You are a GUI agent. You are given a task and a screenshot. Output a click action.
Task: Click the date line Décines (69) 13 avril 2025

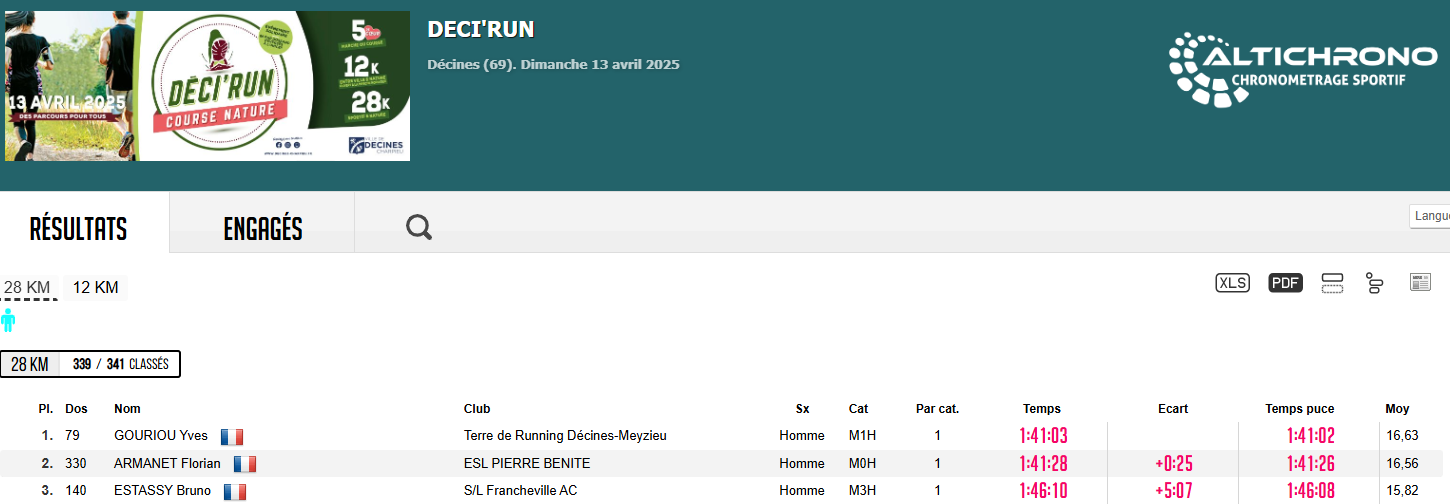click(553, 65)
